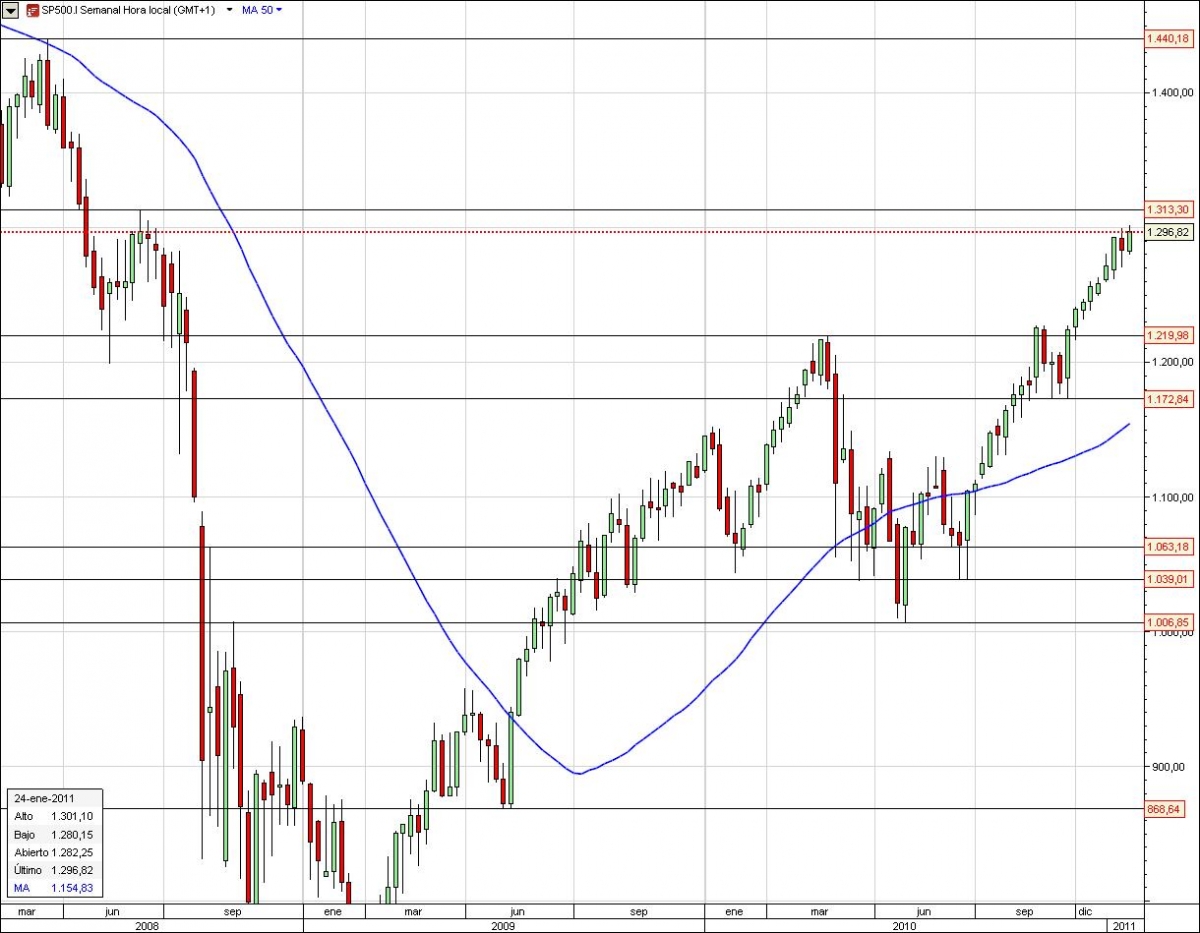The image size is (1200, 933).
Task: Click the SP500.I Semanal Hora local title
Action: click(130, 9)
